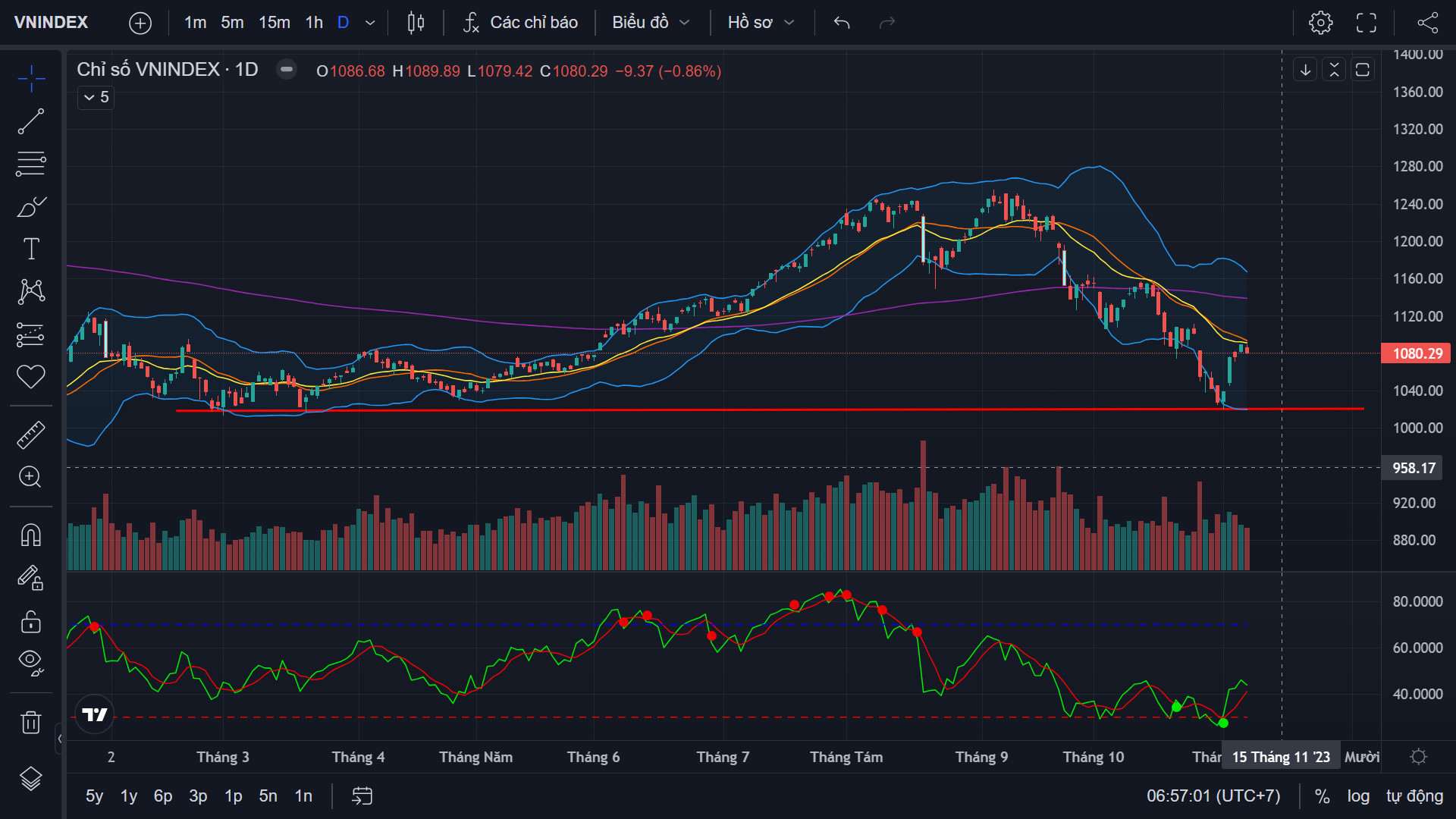This screenshot has width=1456, height=819.
Task: Click the VNINDEX symbol search field
Action: click(x=52, y=23)
